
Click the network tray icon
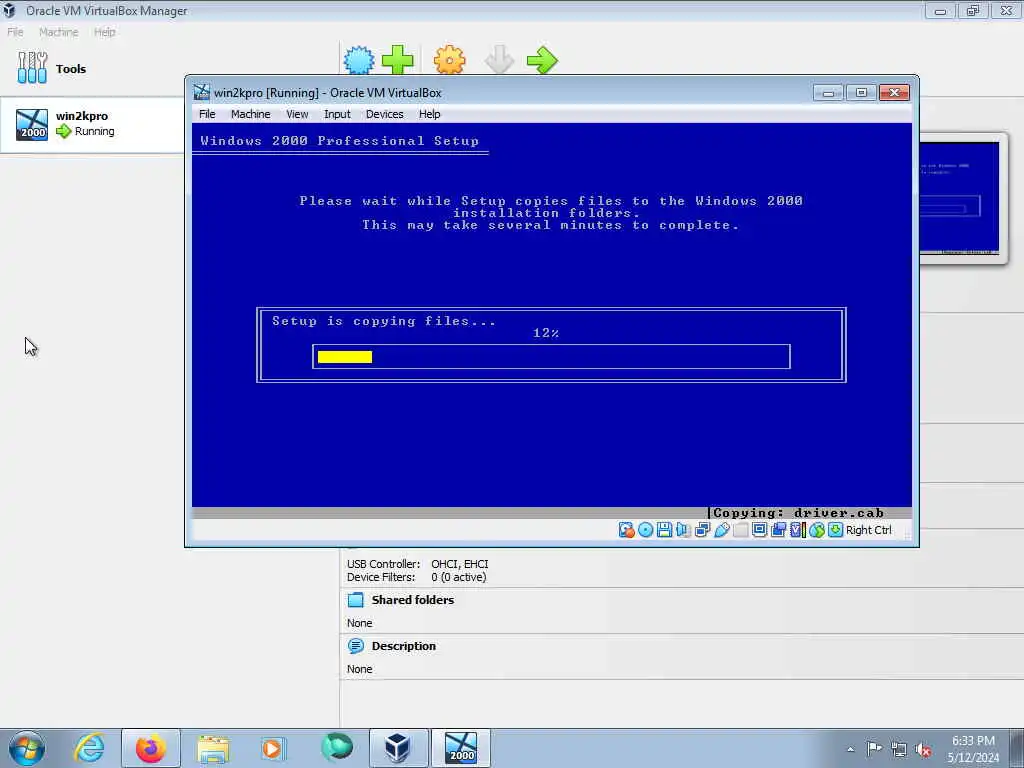tap(899, 749)
